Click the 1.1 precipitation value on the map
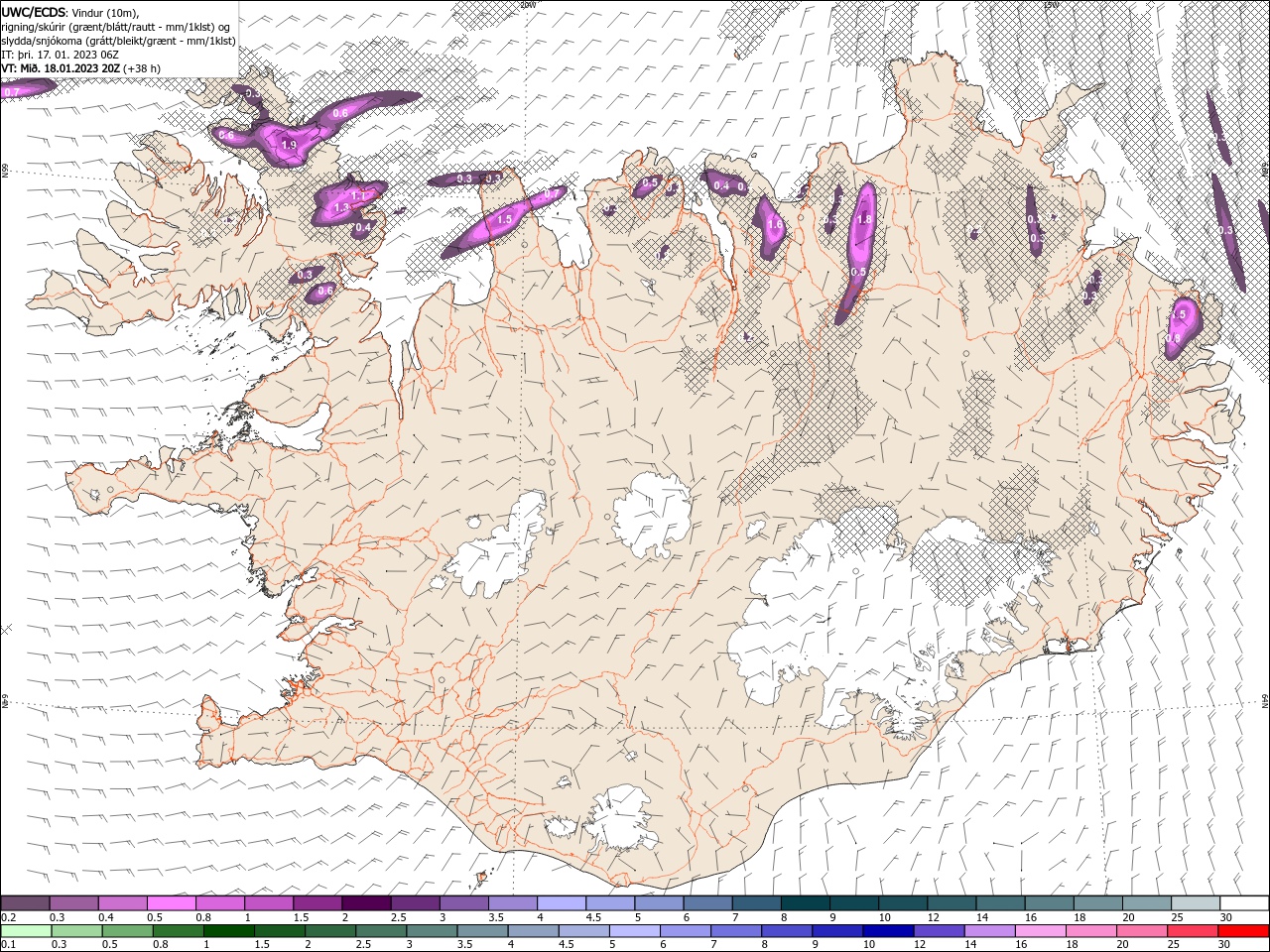The width and height of the screenshot is (1270, 952). pyautogui.click(x=358, y=195)
